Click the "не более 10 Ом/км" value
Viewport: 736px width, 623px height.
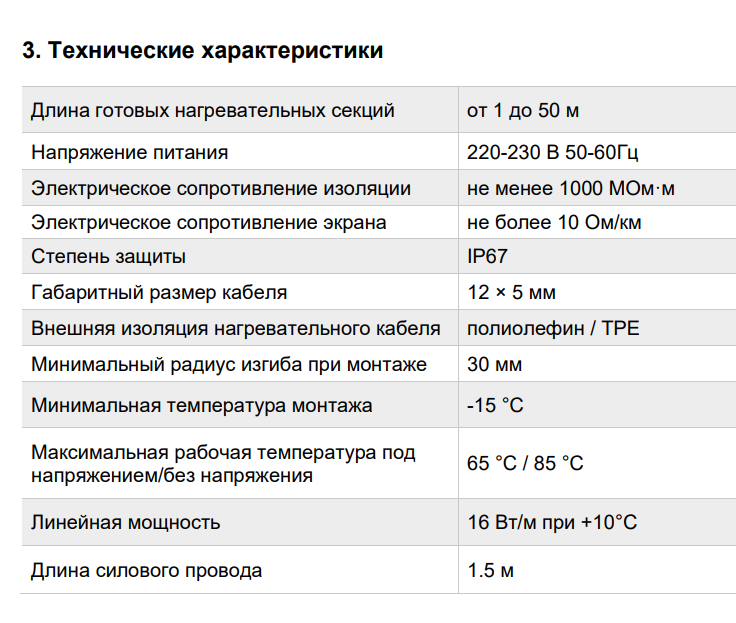point(554,223)
